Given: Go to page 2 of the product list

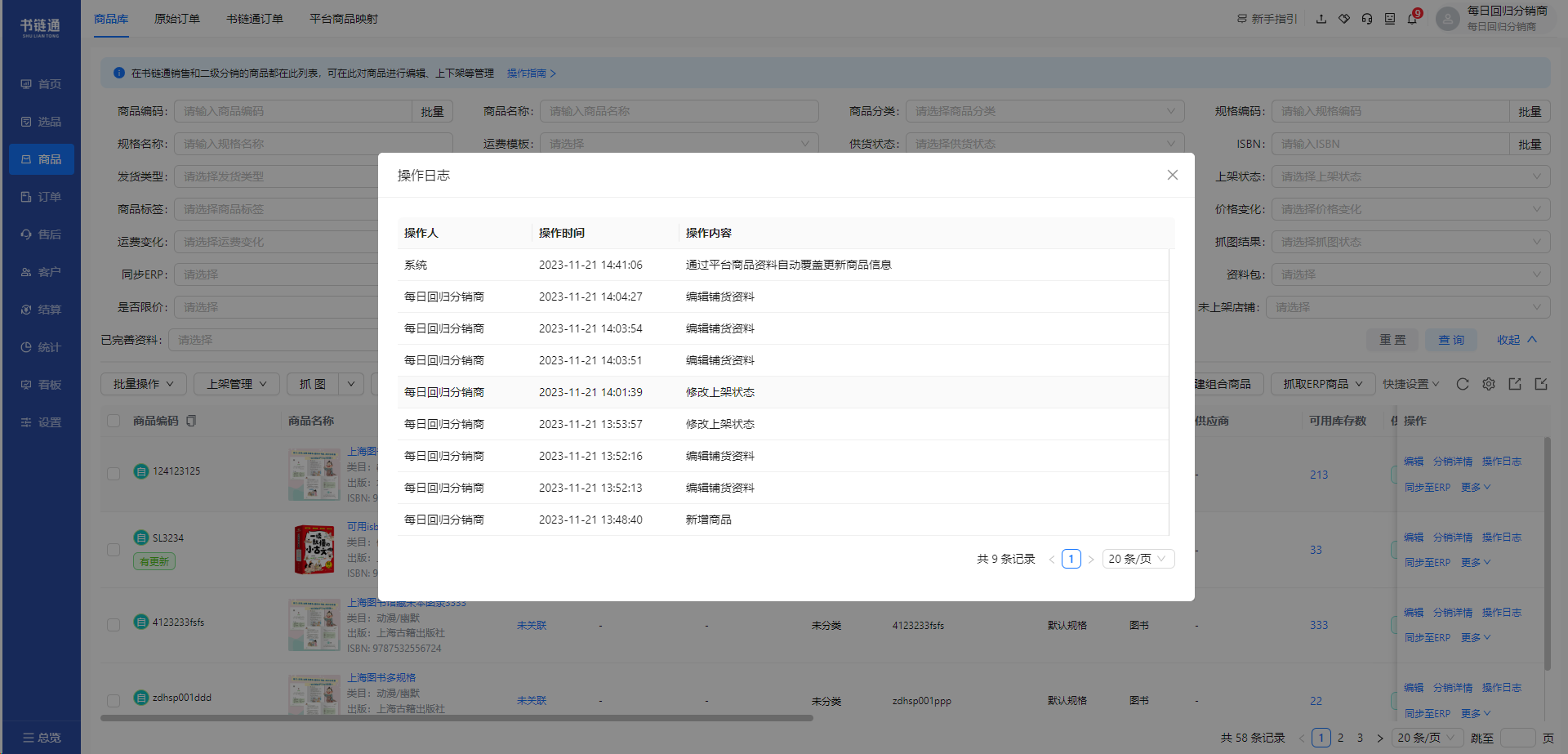Looking at the screenshot, I should 1340,738.
